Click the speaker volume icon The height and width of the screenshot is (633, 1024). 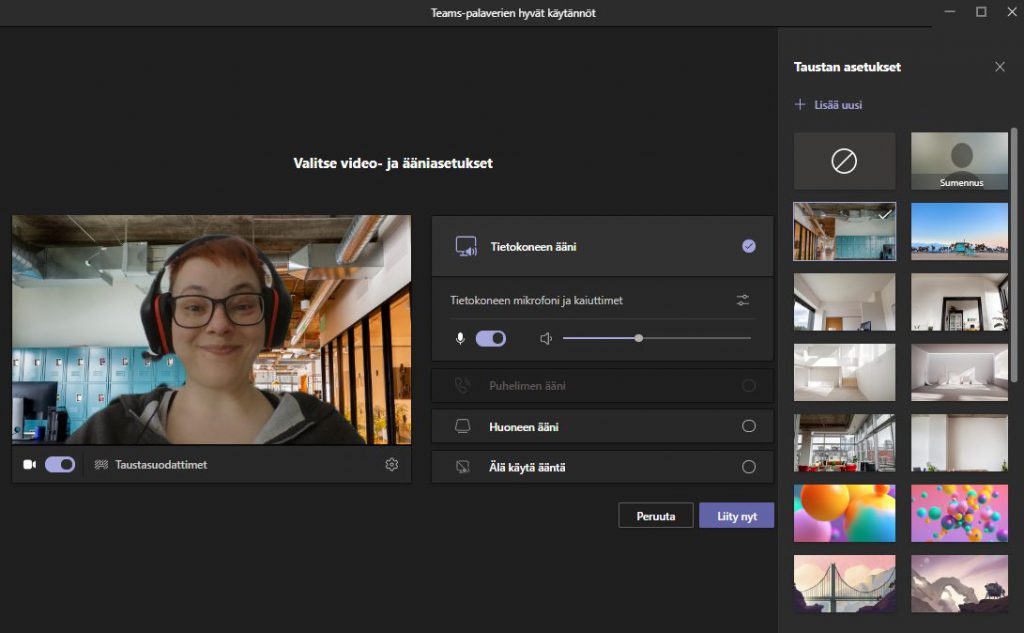546,338
